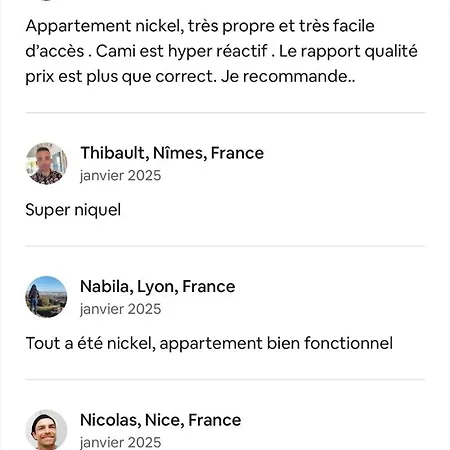Click the 'Super niquel' review text
Screen dimensions: 450x450
click(73, 210)
